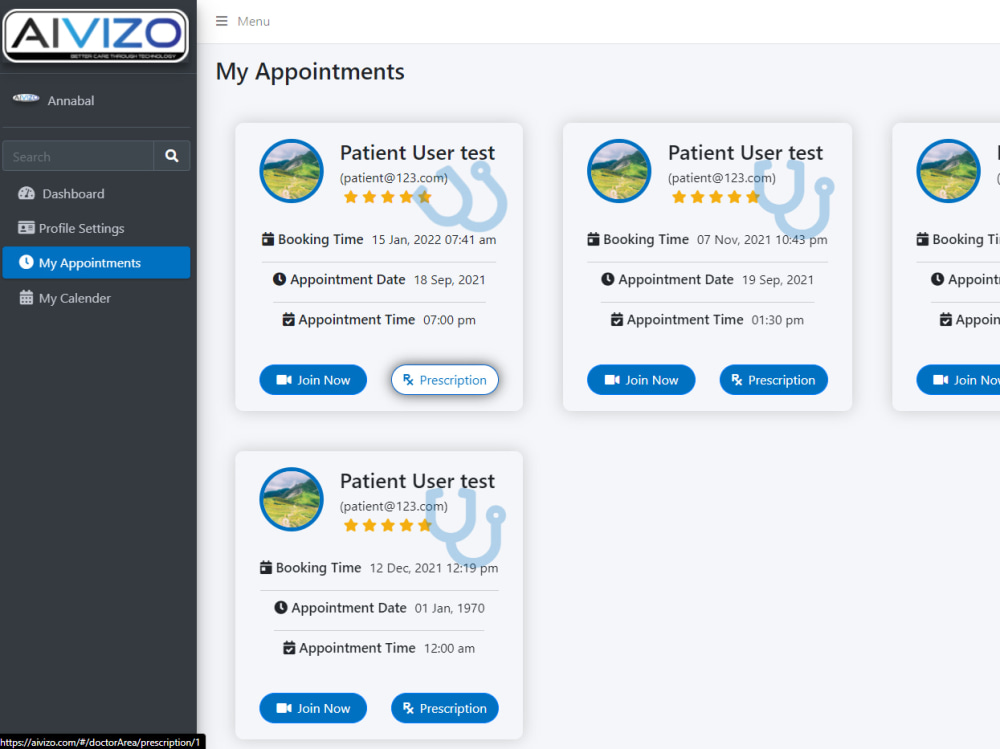1000x749 pixels.
Task: Click the hamburger Menu icon
Action: [x=221, y=21]
